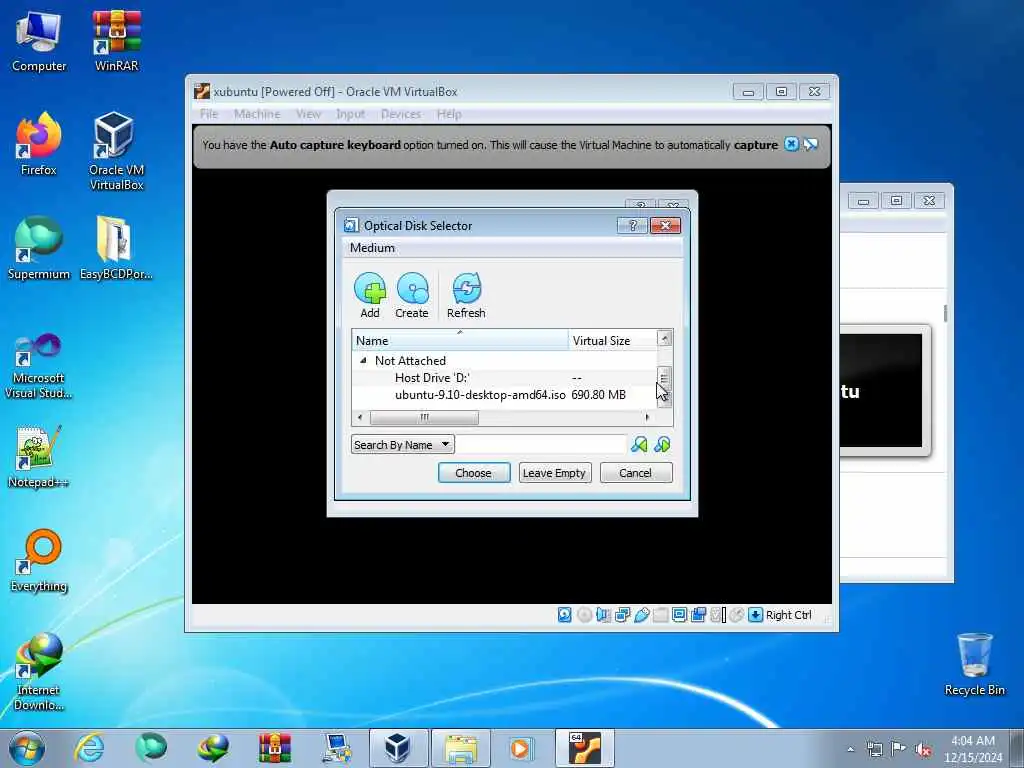Select the EasyBCDPortable folder icon
This screenshot has height=768, width=1024.
tap(116, 248)
